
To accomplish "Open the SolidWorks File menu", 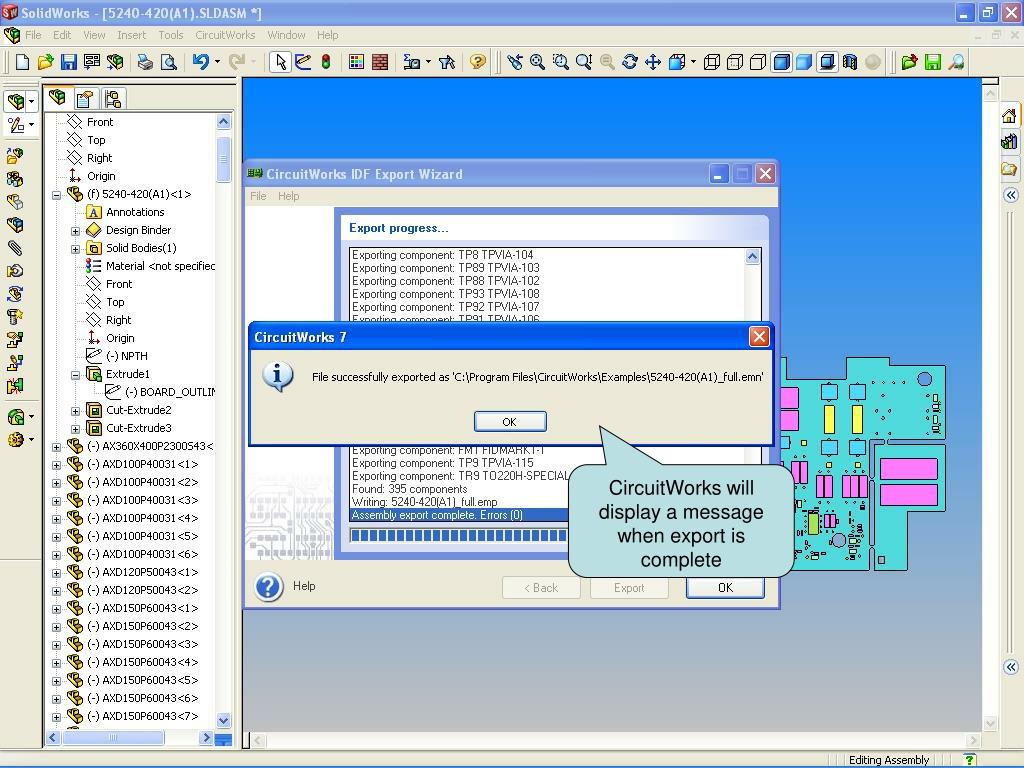I will click(33, 35).
